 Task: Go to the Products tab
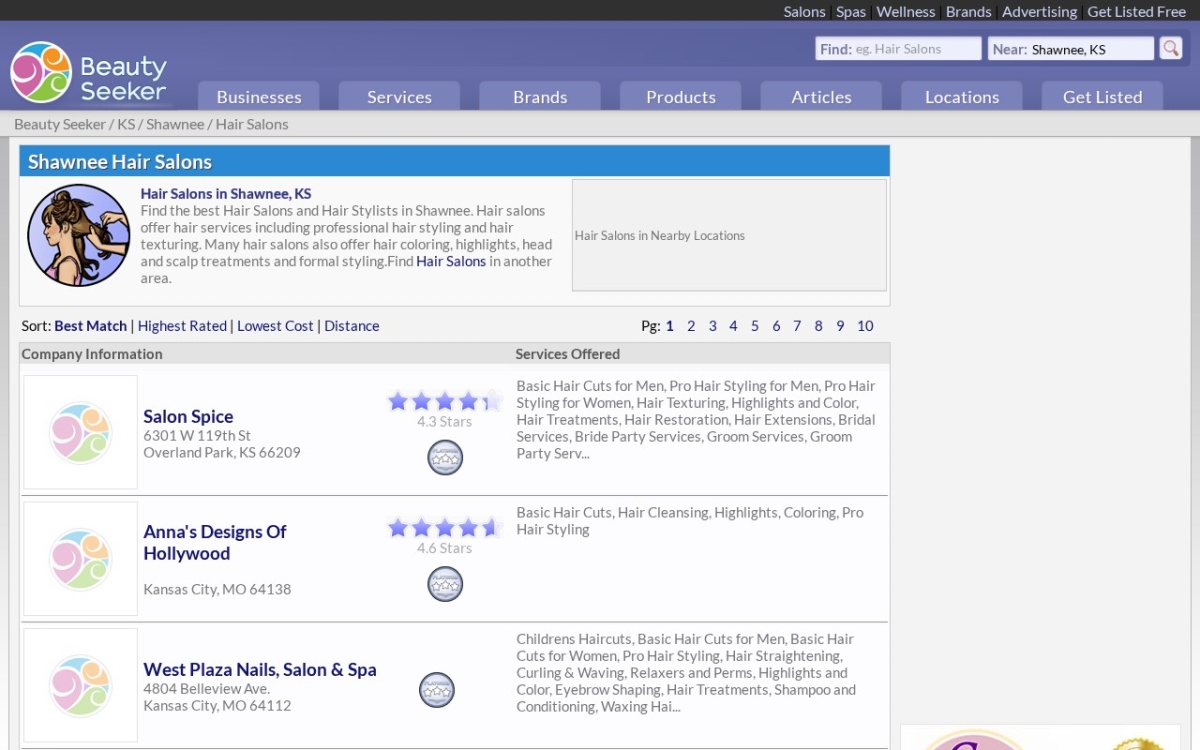coord(681,96)
